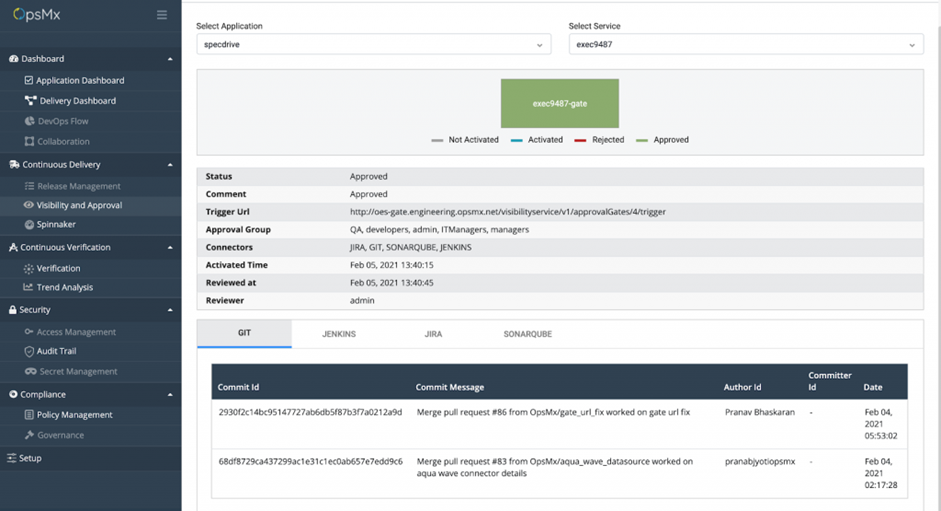Click the green exec9487-gate box
This screenshot has height=511, width=941.
coord(560,103)
